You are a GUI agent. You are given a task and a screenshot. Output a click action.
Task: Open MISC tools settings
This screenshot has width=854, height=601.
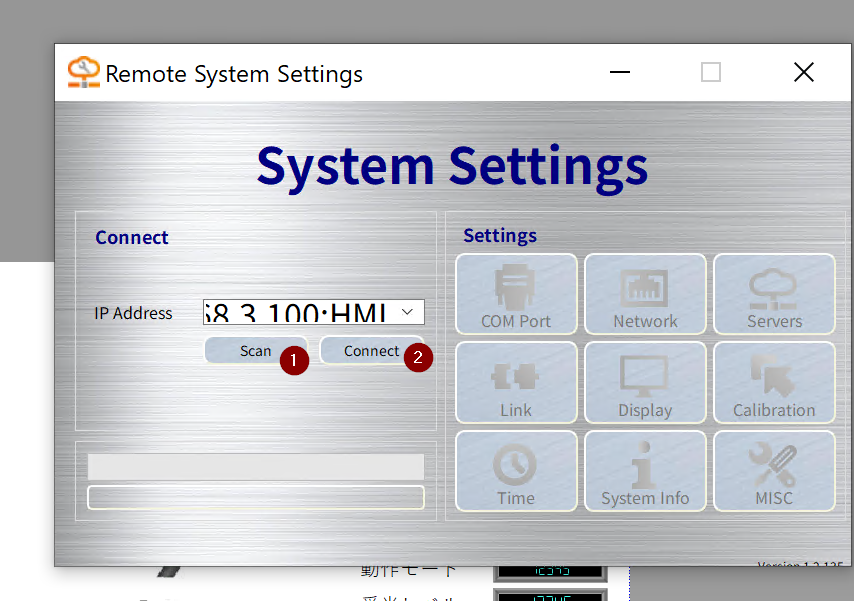click(774, 470)
